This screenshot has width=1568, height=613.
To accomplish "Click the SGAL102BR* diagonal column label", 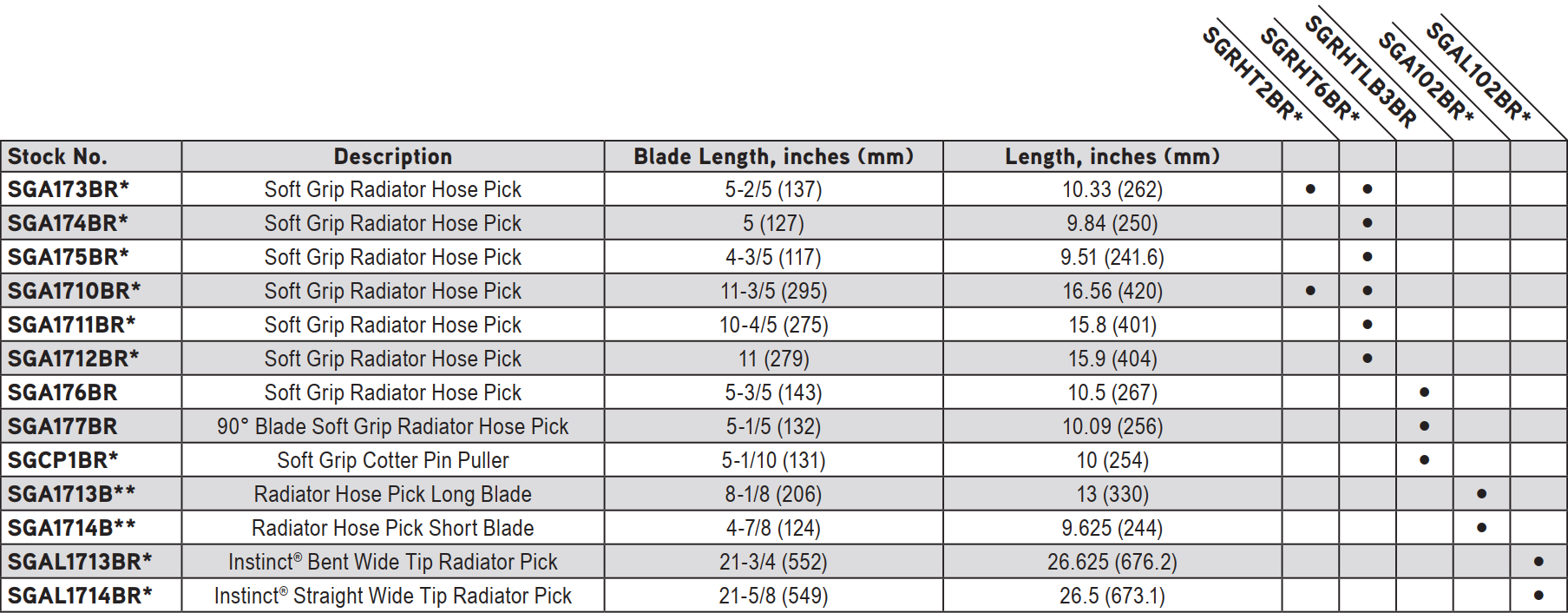I will point(1479,71).
